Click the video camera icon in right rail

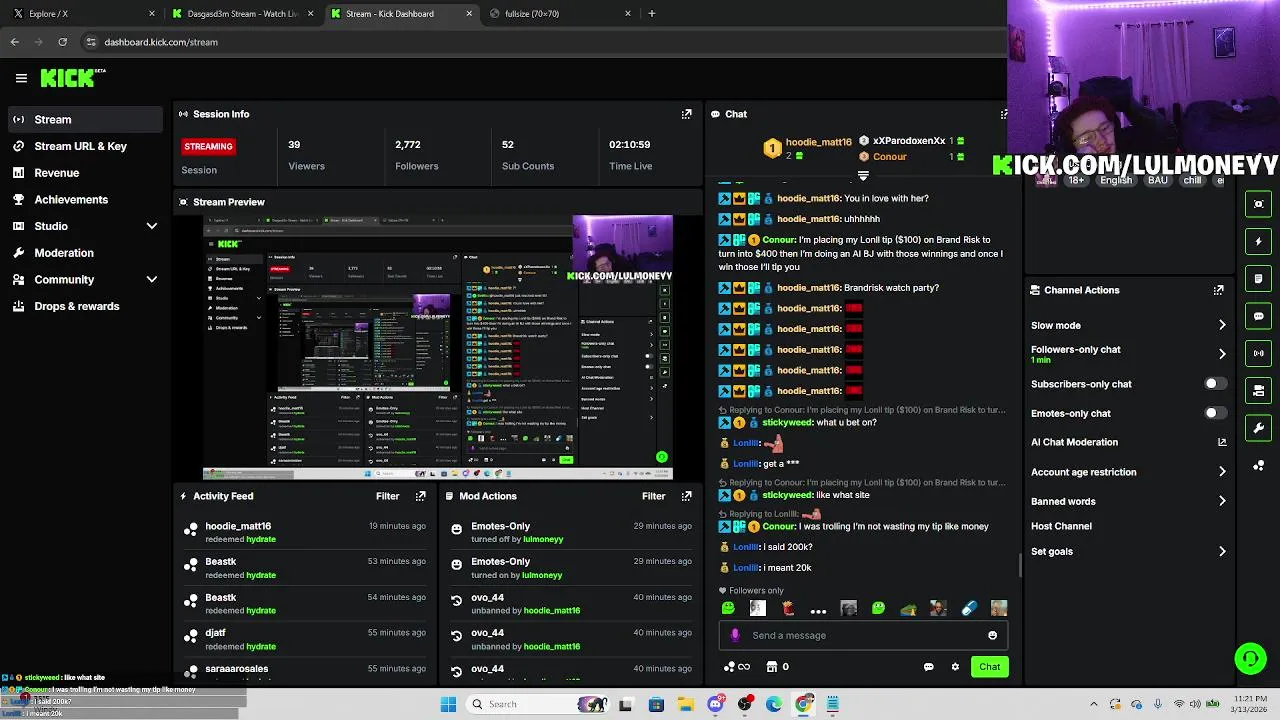click(1259, 390)
